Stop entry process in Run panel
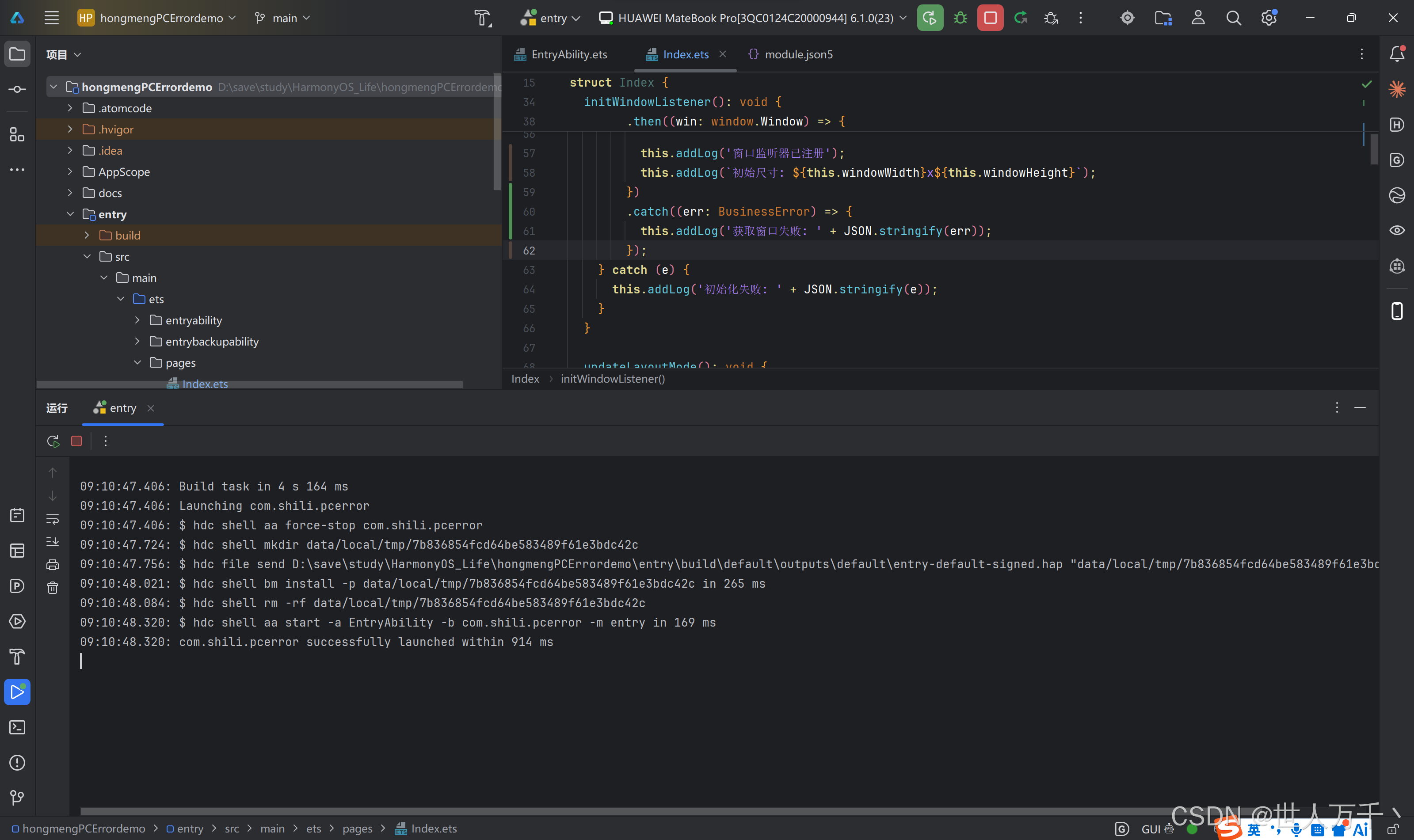Viewport: 1414px width, 840px height. click(x=76, y=441)
